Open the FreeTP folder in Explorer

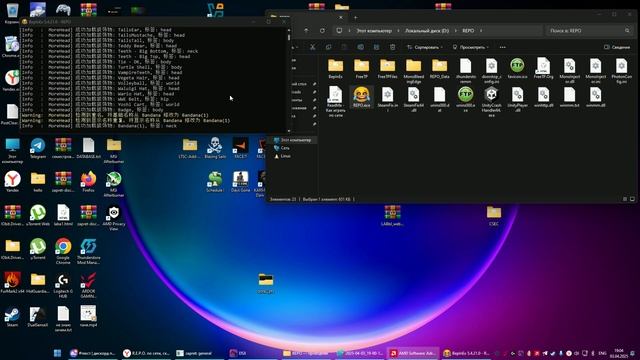(x=361, y=68)
